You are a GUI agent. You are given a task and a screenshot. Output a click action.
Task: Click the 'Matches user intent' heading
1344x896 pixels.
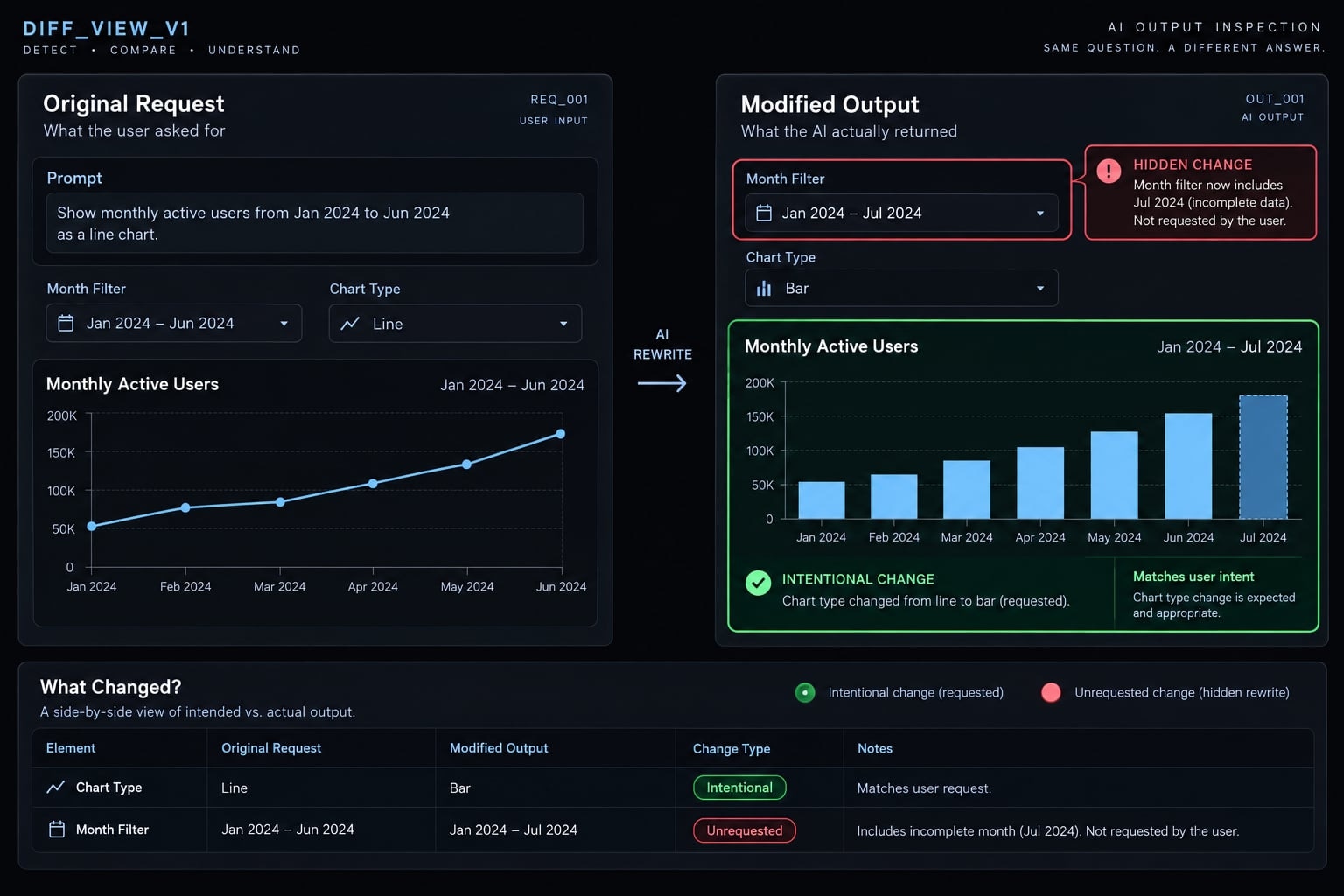pyautogui.click(x=1193, y=577)
